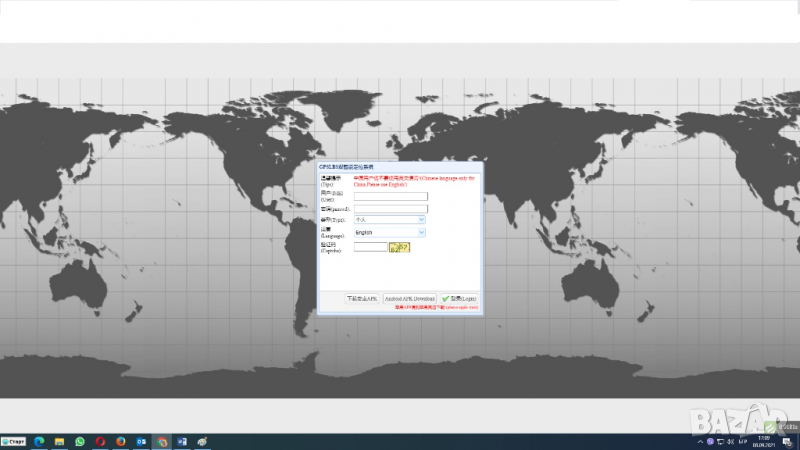
Task: Show hidden system tray icons
Action: tap(698, 441)
